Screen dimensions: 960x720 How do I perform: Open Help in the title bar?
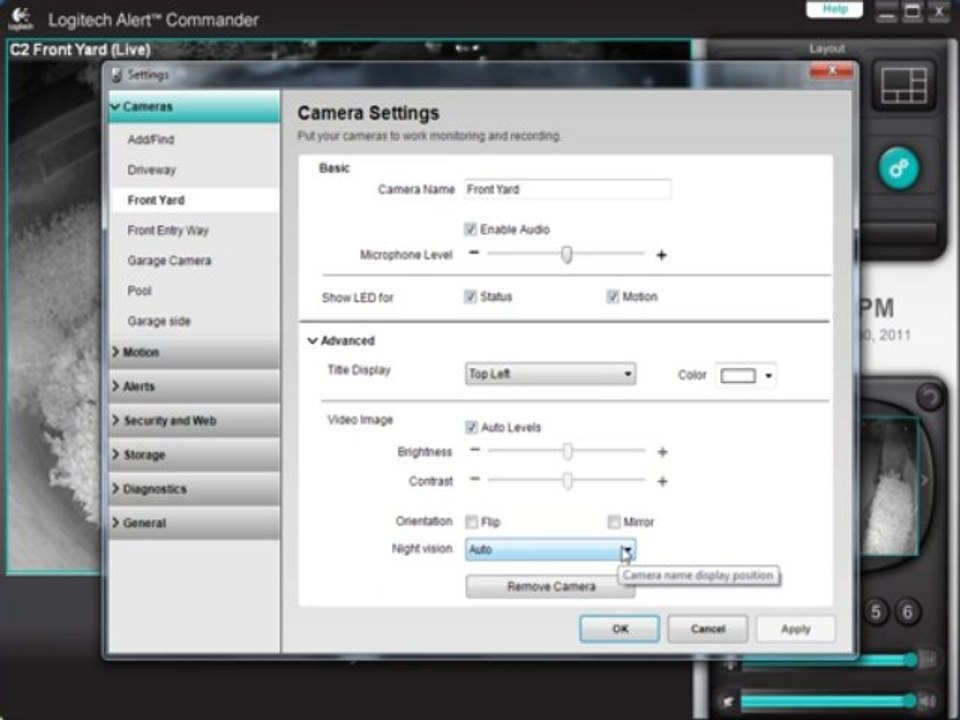834,9
